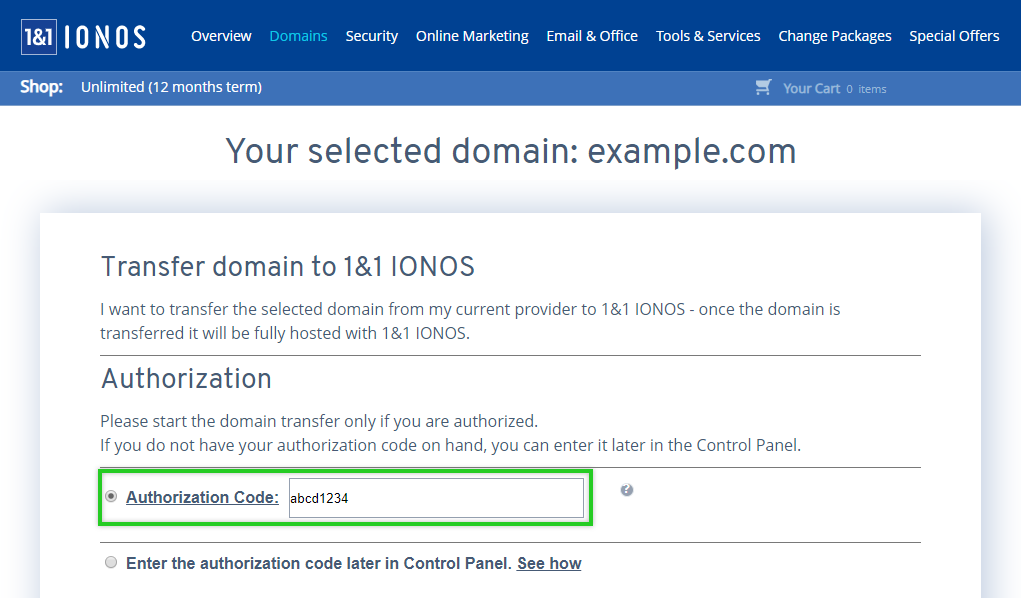The image size is (1021, 598).
Task: Click the 1&1 IONOS logo
Action: [x=83, y=37]
